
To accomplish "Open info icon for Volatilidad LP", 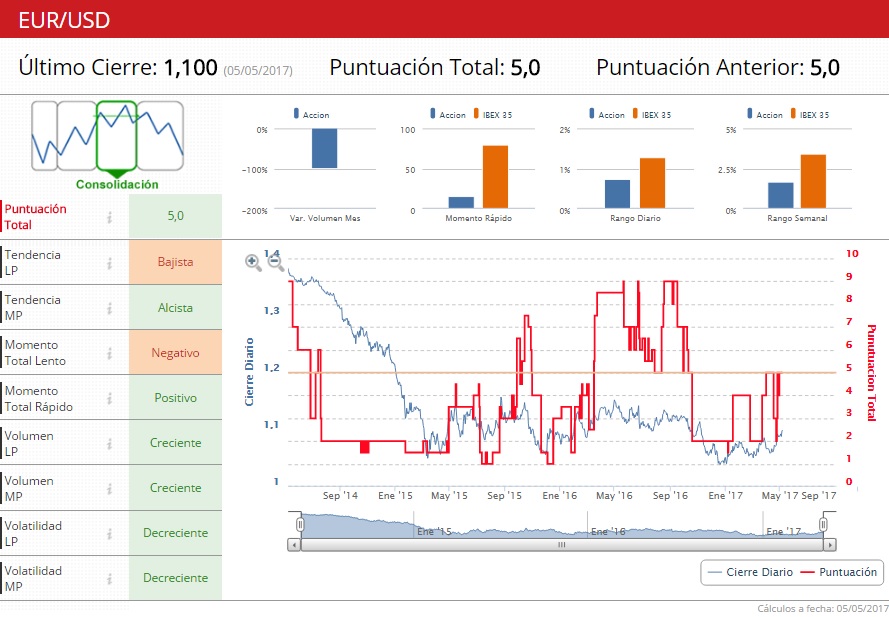I will [x=109, y=534].
